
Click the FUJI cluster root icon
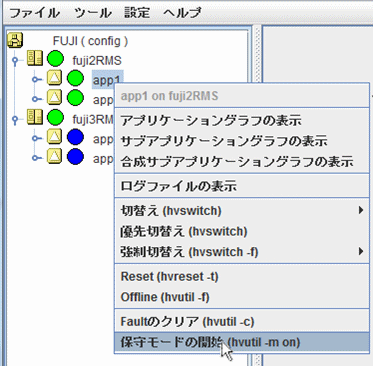point(15,40)
